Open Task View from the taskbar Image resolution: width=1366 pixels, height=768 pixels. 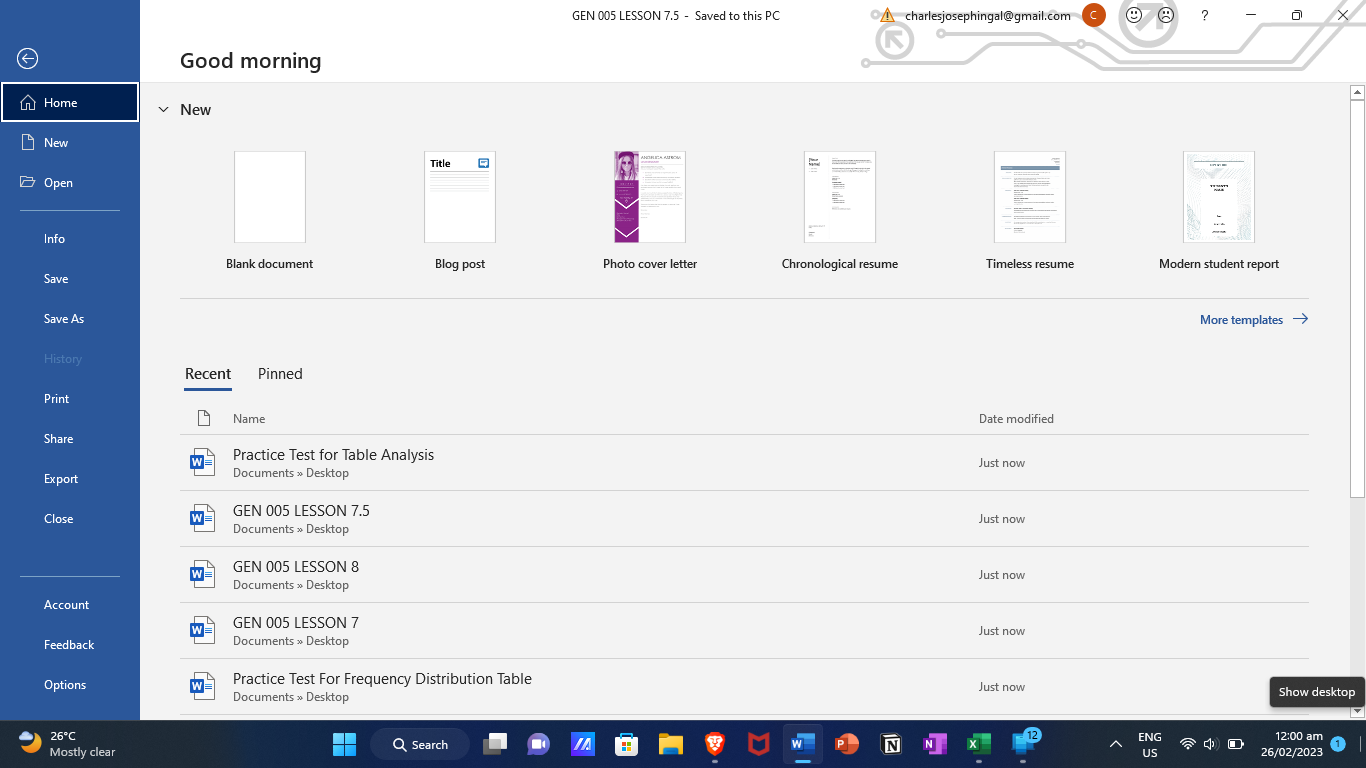[495, 744]
